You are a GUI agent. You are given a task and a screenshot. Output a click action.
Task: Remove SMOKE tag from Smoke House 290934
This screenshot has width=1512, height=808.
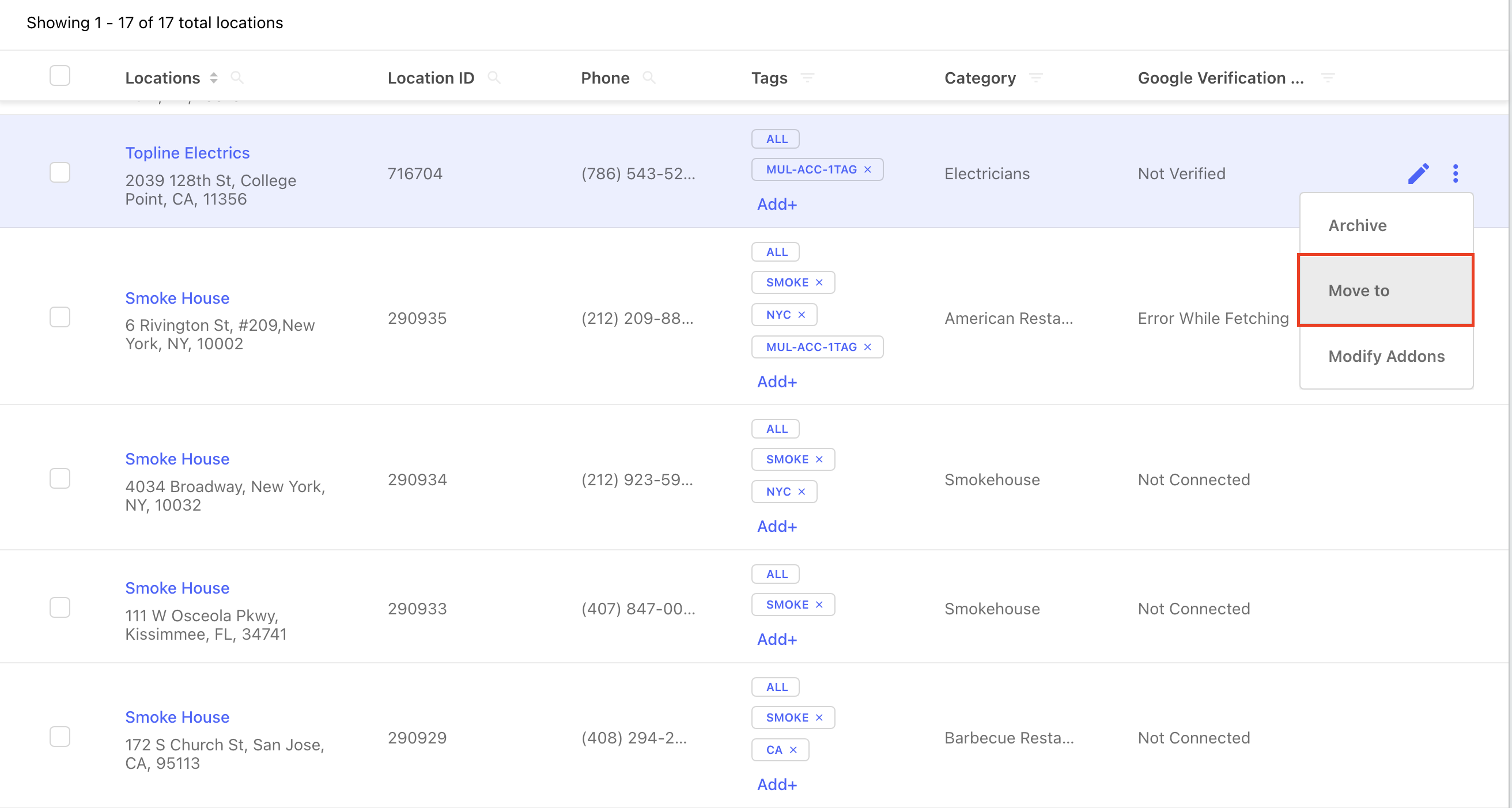(x=819, y=459)
